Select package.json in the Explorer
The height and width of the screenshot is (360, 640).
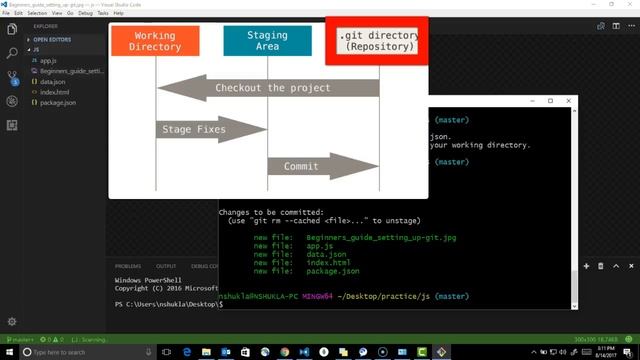pos(58,103)
